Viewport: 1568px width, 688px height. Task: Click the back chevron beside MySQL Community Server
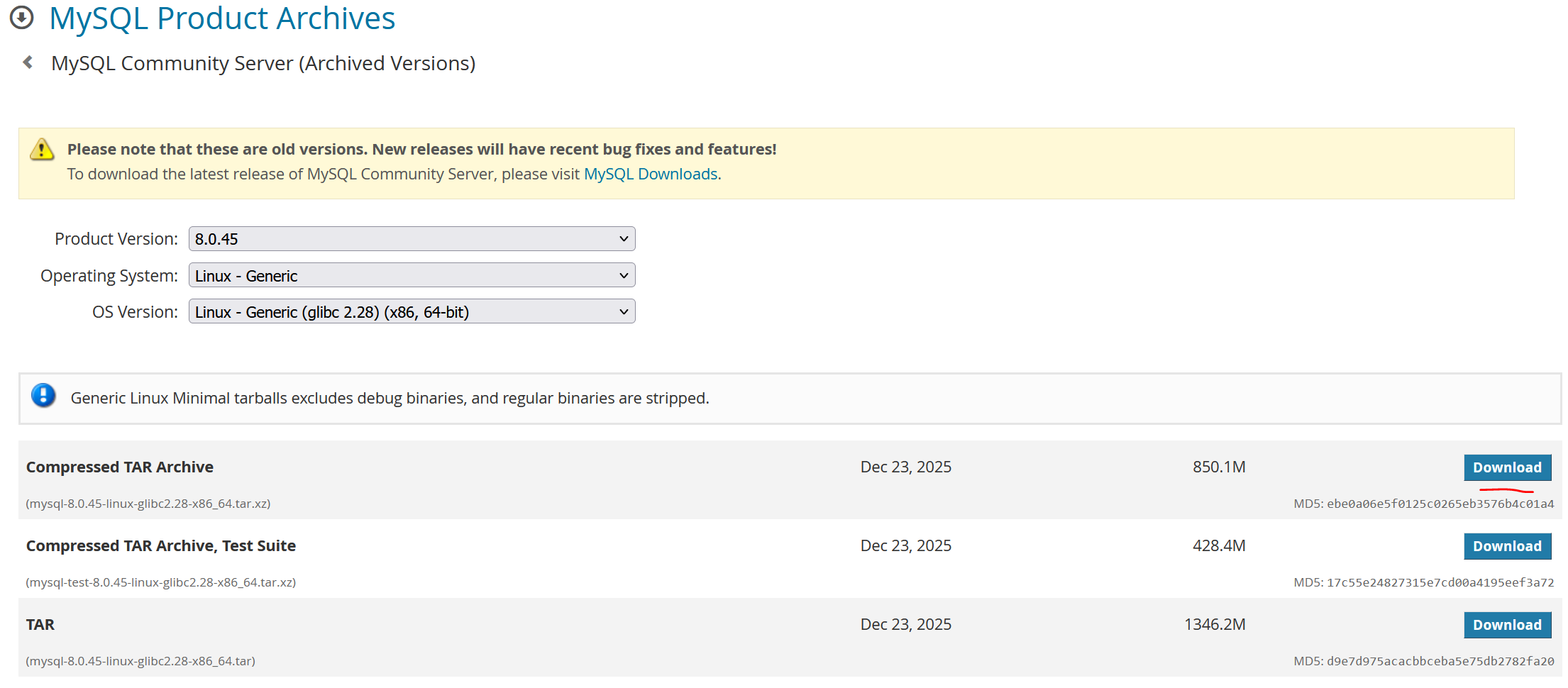pos(28,62)
